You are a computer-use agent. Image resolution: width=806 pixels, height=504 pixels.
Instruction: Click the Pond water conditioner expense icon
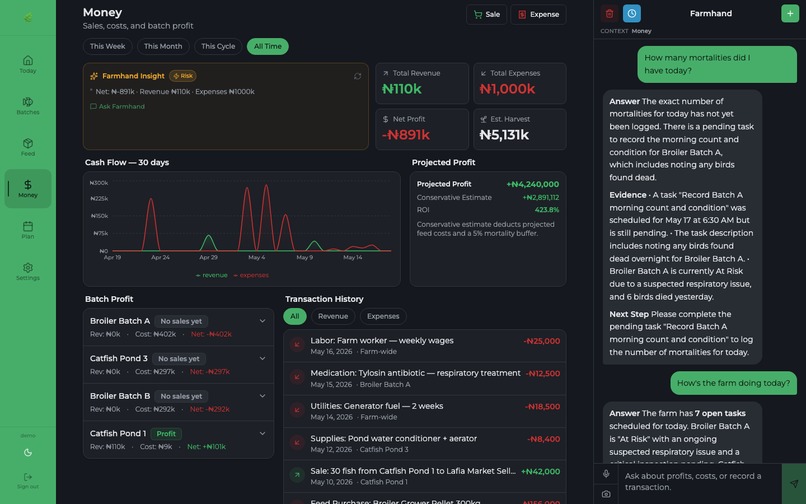point(297,443)
